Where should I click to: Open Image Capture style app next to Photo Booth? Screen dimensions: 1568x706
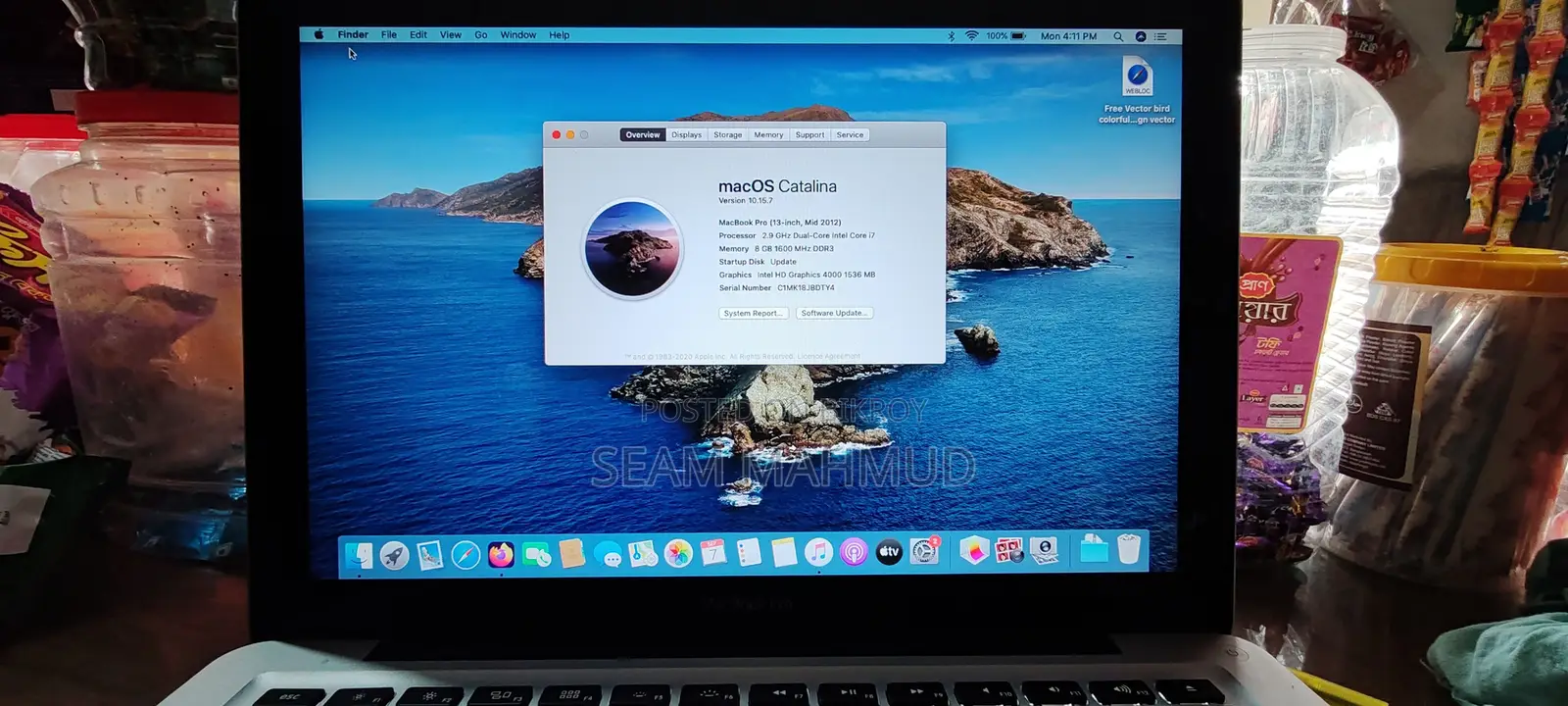coord(1044,551)
